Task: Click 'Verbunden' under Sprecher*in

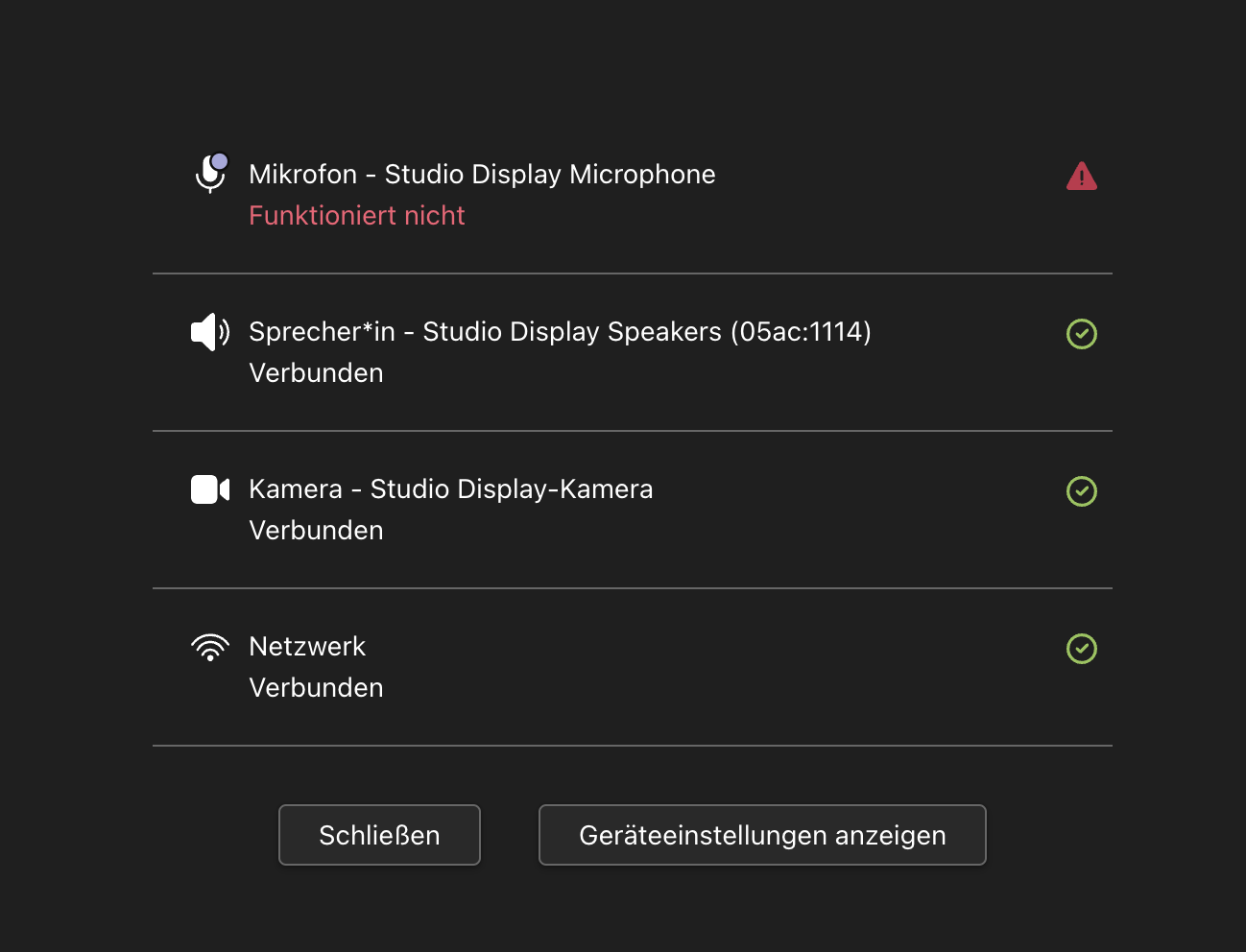Action: click(x=316, y=373)
